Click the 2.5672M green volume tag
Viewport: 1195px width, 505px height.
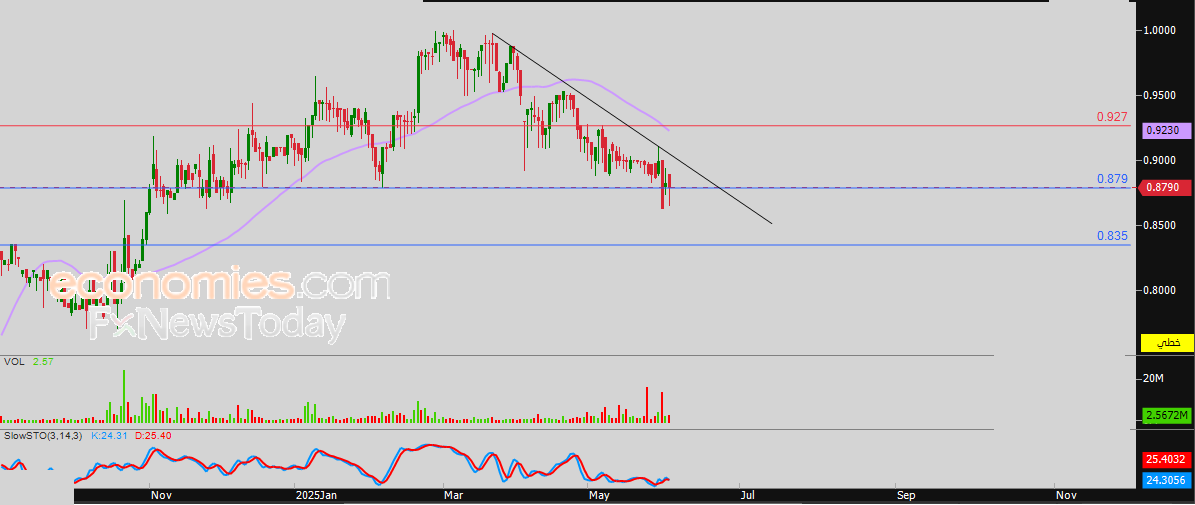(x=1167, y=416)
